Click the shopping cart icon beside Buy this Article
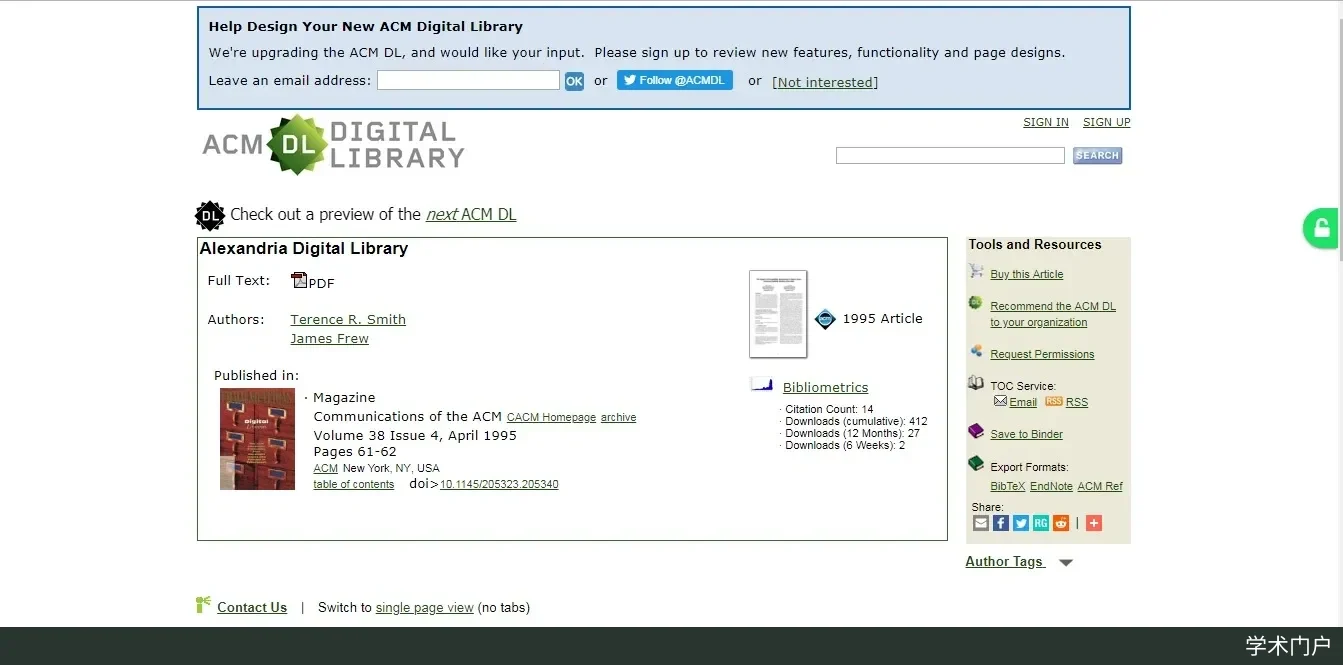The width and height of the screenshot is (1343, 665). coord(976,271)
